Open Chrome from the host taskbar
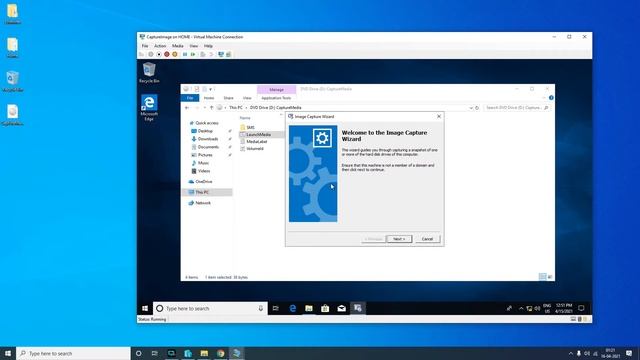 tap(221, 353)
